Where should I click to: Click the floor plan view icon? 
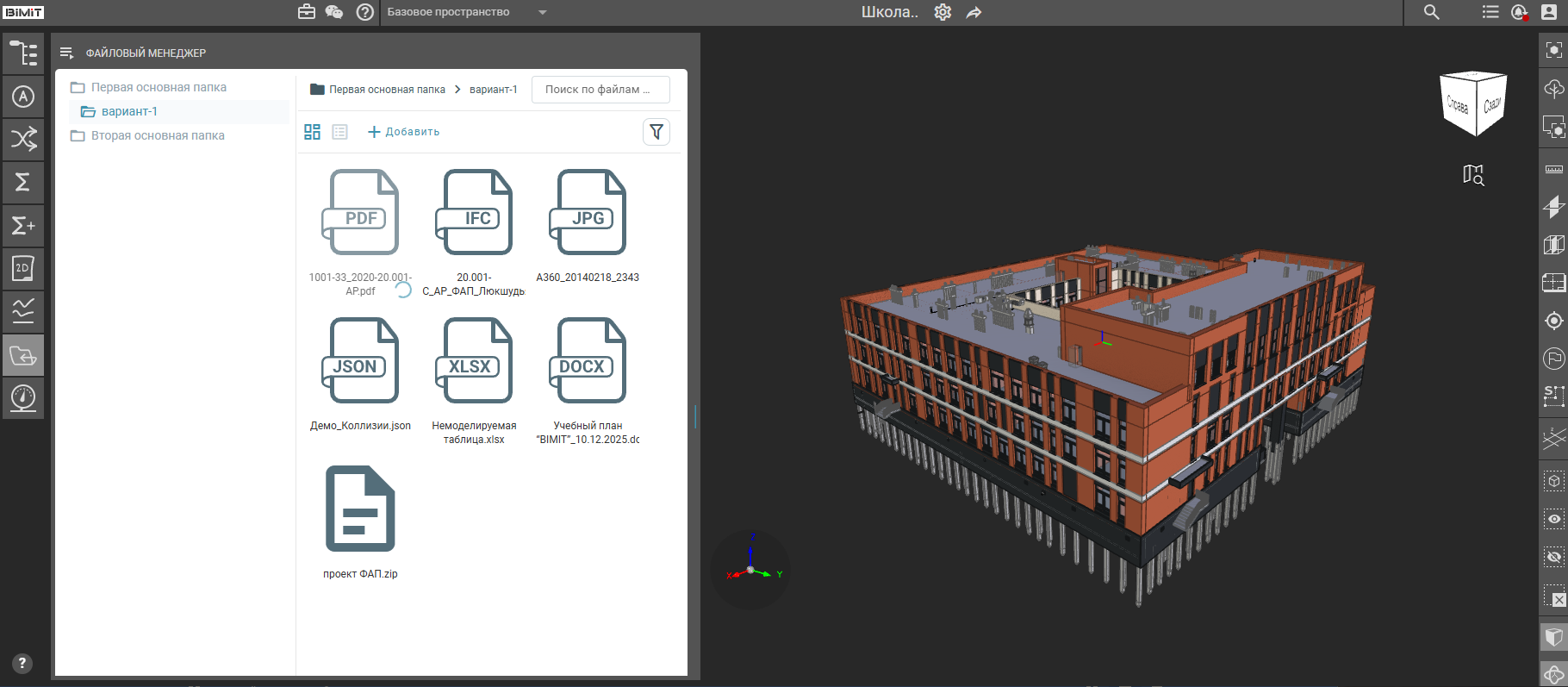tap(1553, 283)
